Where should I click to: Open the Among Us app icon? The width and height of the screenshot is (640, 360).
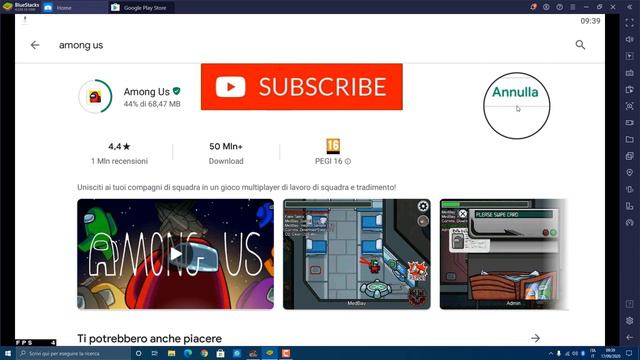pyautogui.click(x=95, y=96)
